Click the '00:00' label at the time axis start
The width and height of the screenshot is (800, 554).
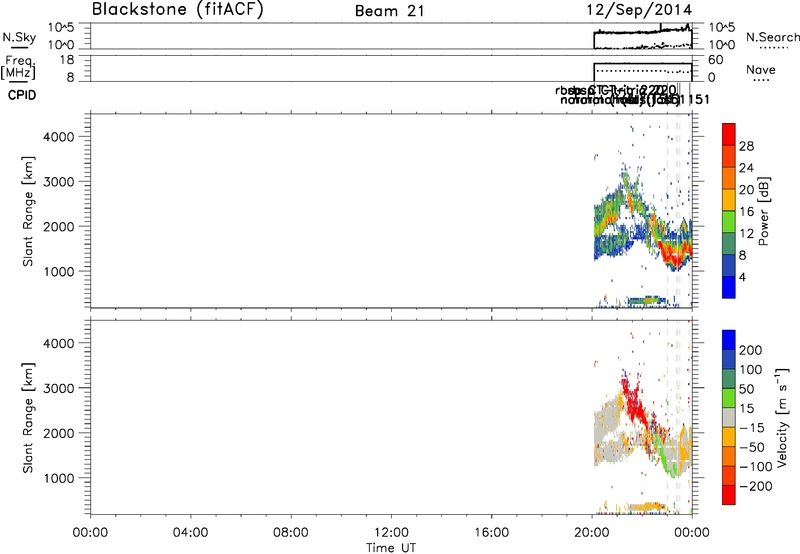click(x=90, y=533)
